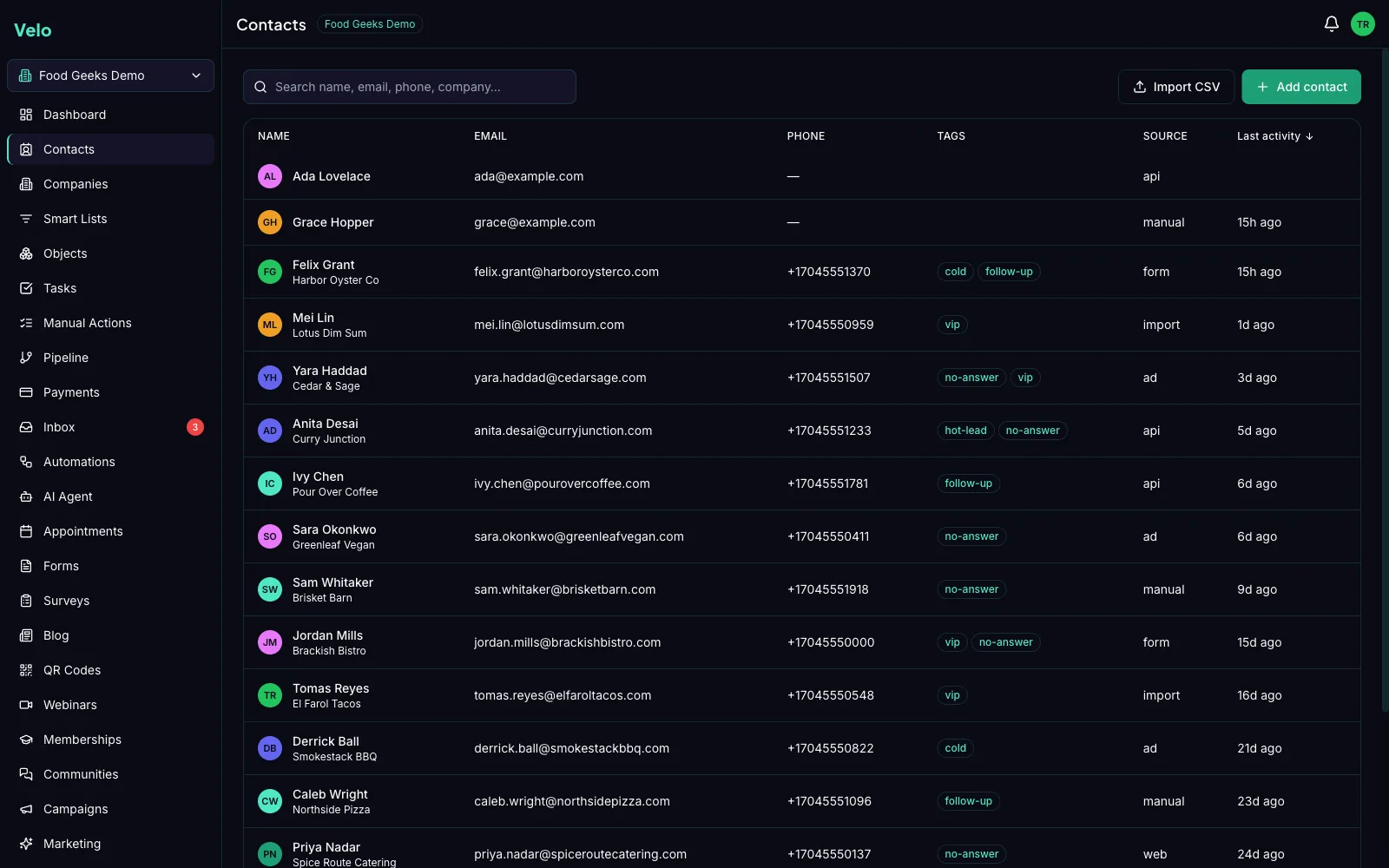
Task: Click the YH avatar for Yara Haddad
Action: point(270,378)
